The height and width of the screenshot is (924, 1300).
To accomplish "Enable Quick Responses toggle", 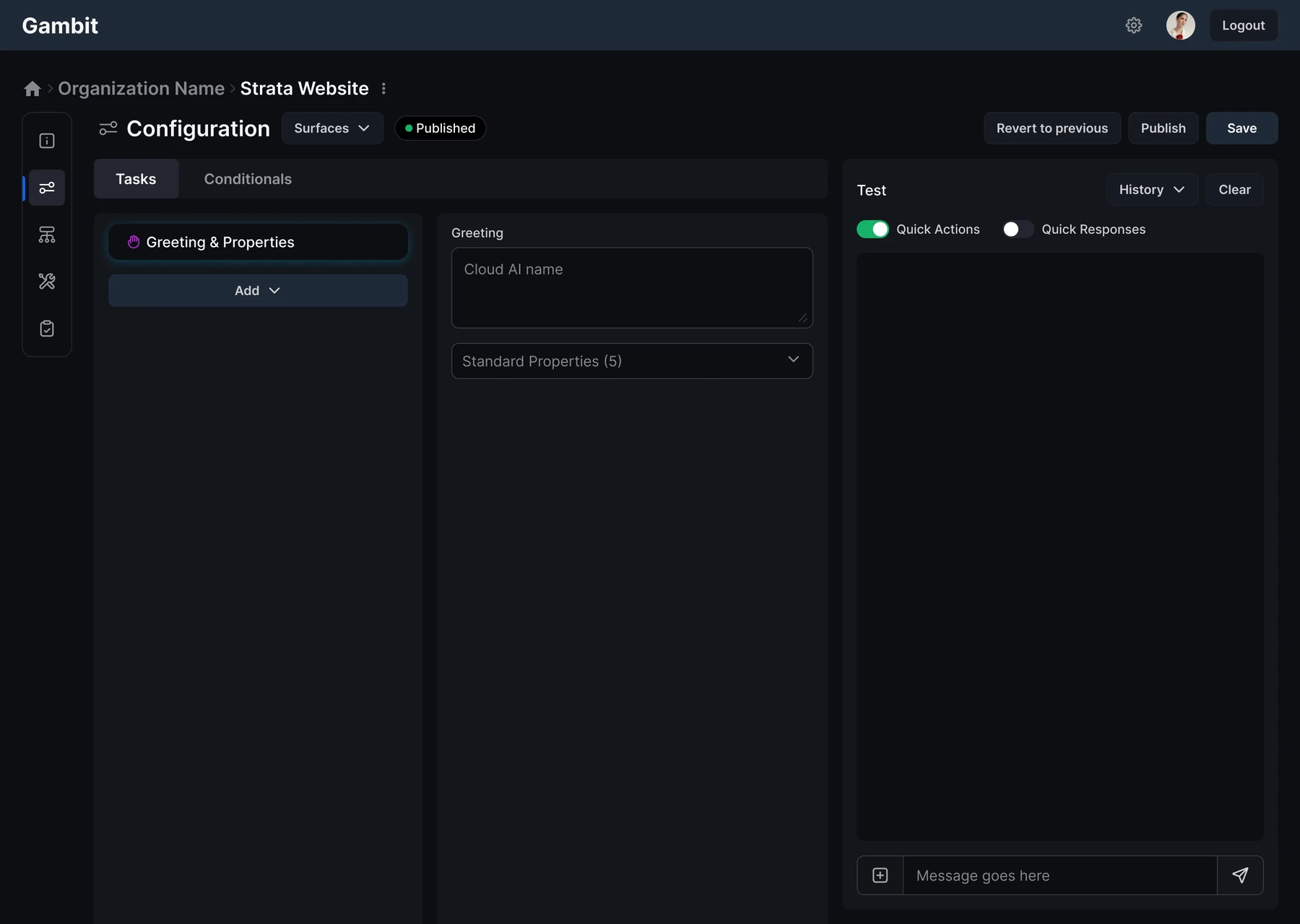I will point(1018,229).
